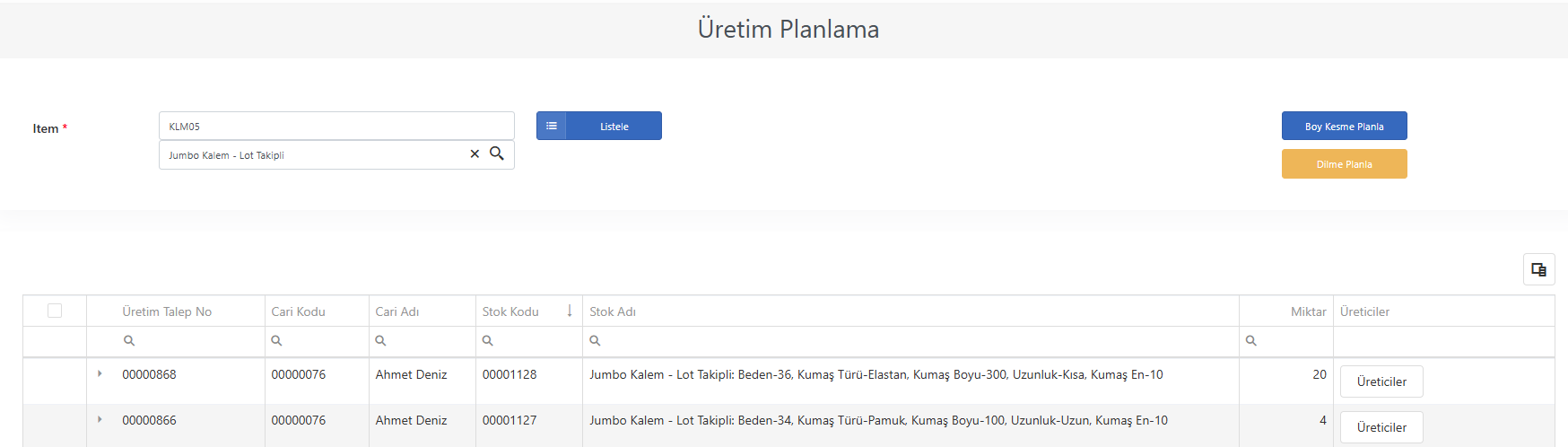Click search icon in Cari Kodu filter

pyautogui.click(x=276, y=341)
